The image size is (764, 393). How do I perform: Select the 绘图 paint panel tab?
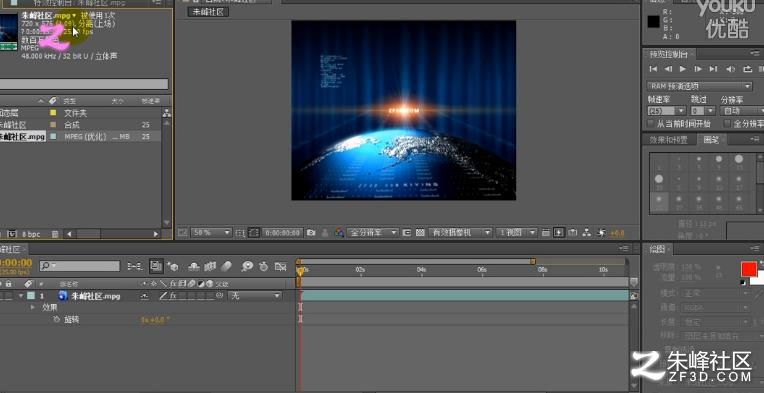(x=657, y=249)
